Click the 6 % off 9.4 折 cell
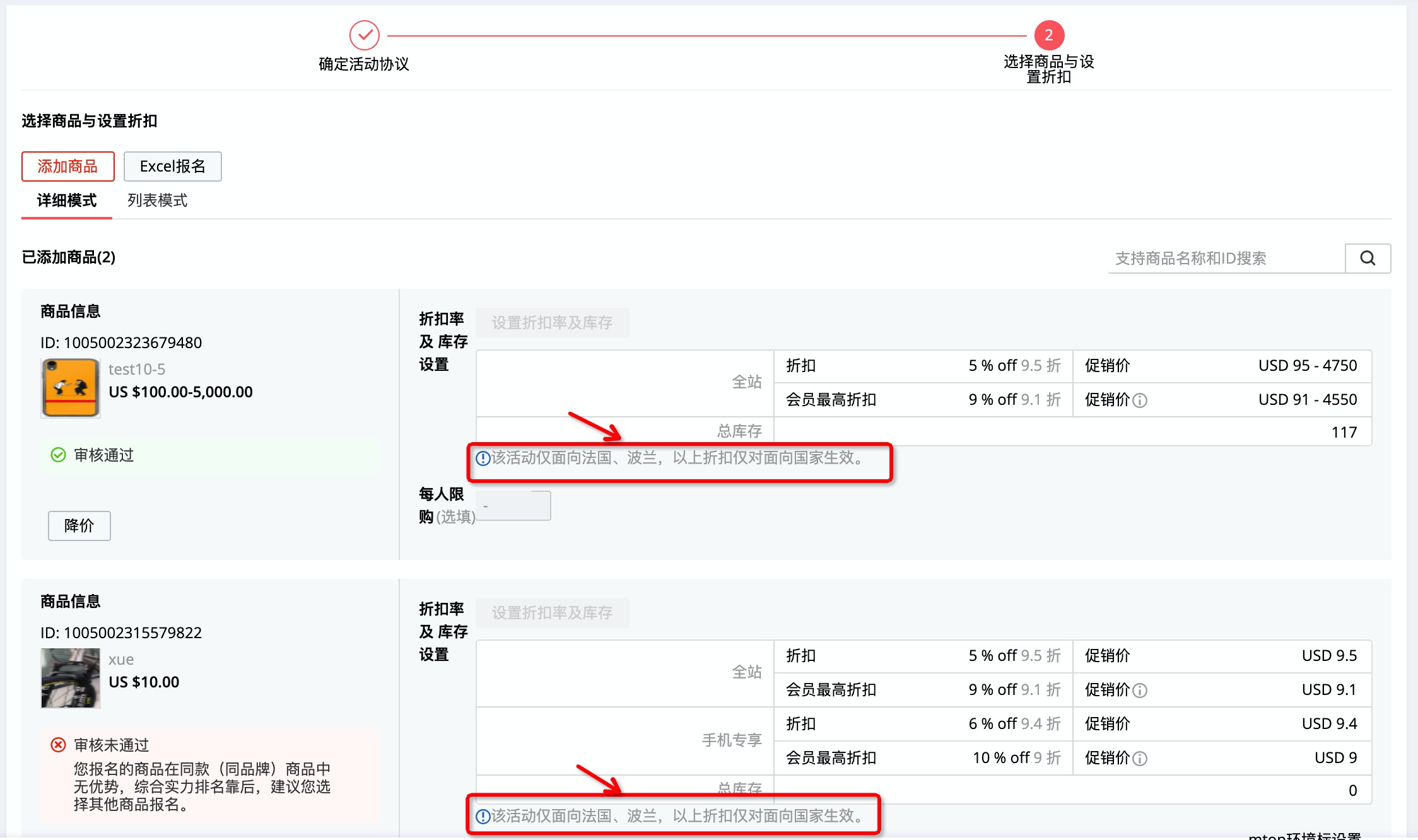This screenshot has height=840, width=1418. 1014,724
